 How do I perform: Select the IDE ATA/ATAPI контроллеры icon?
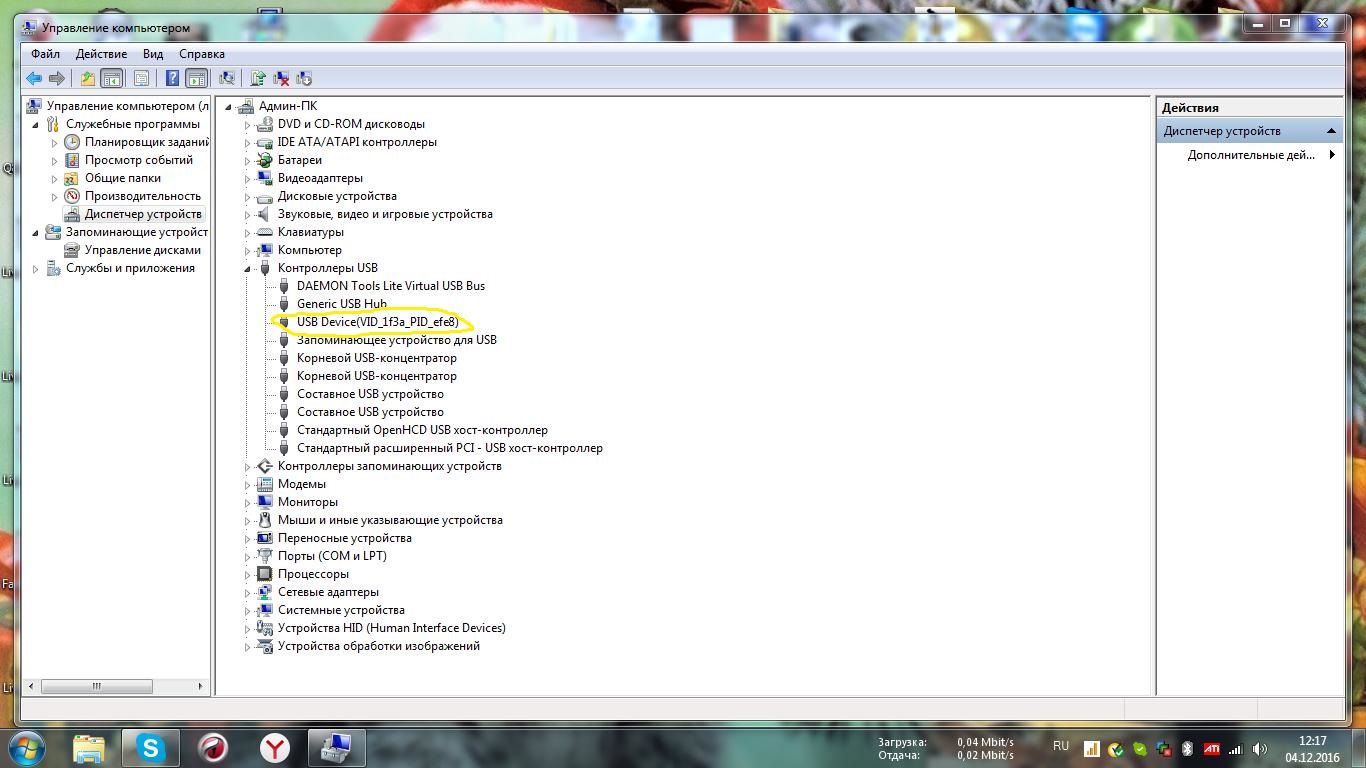point(265,142)
